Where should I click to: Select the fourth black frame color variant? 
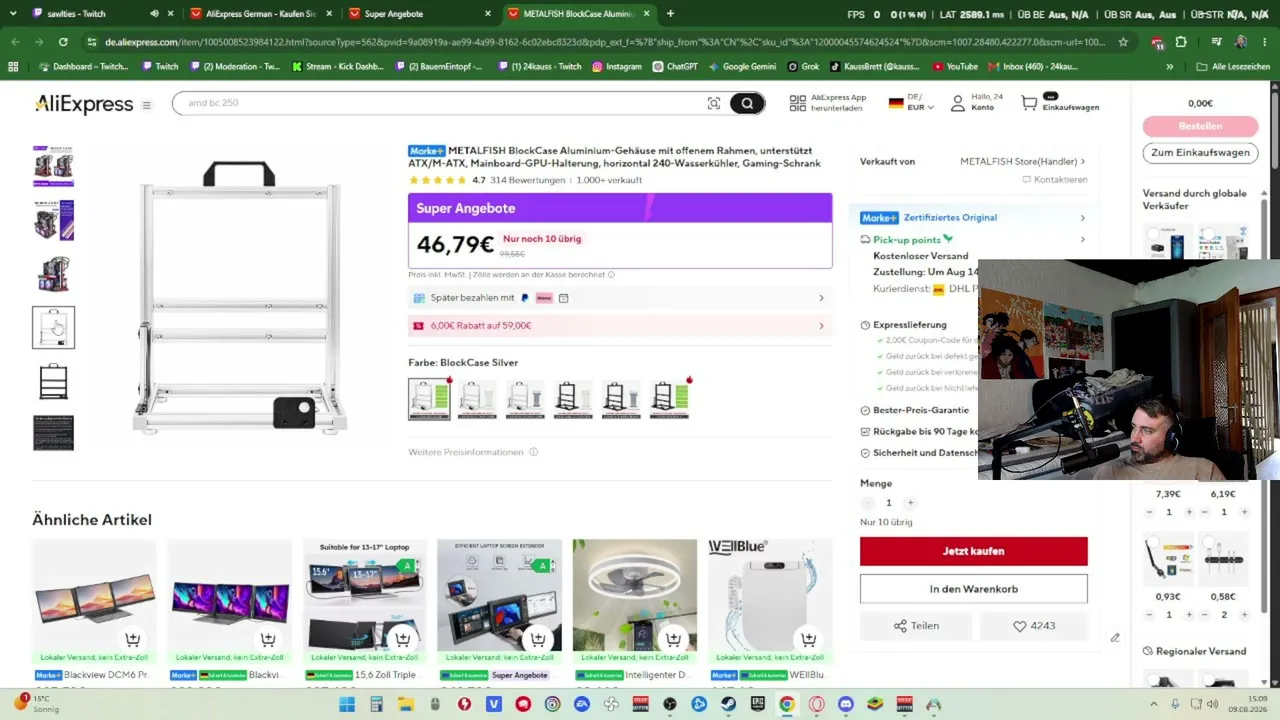tap(573, 399)
